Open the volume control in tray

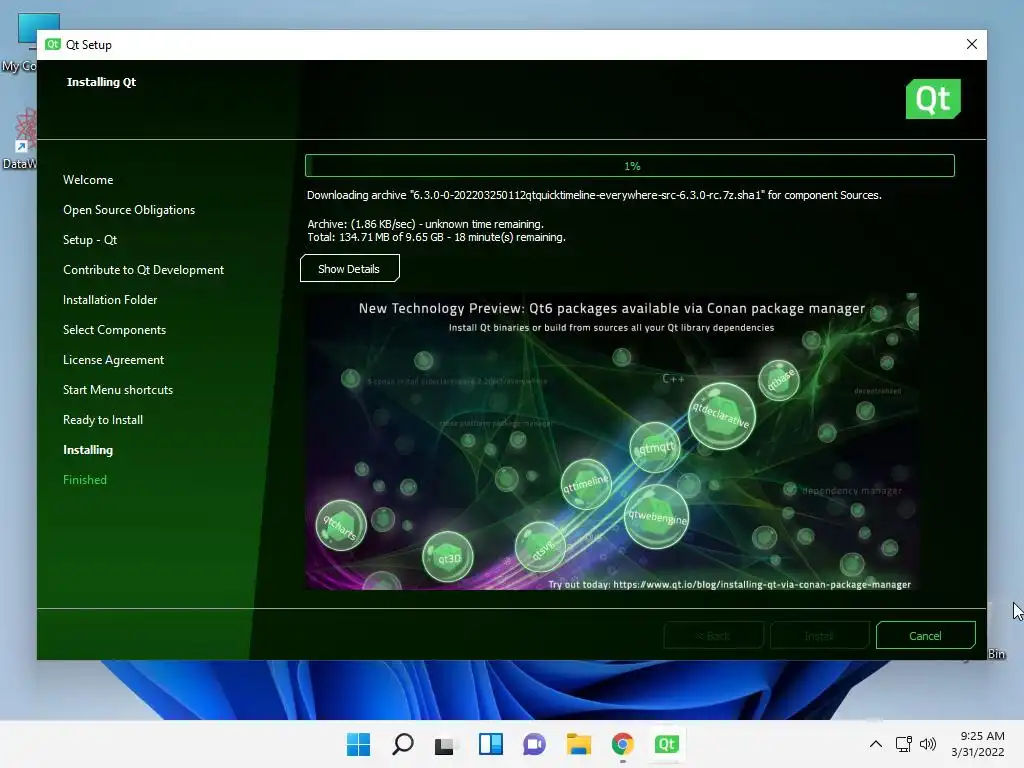pos(927,744)
